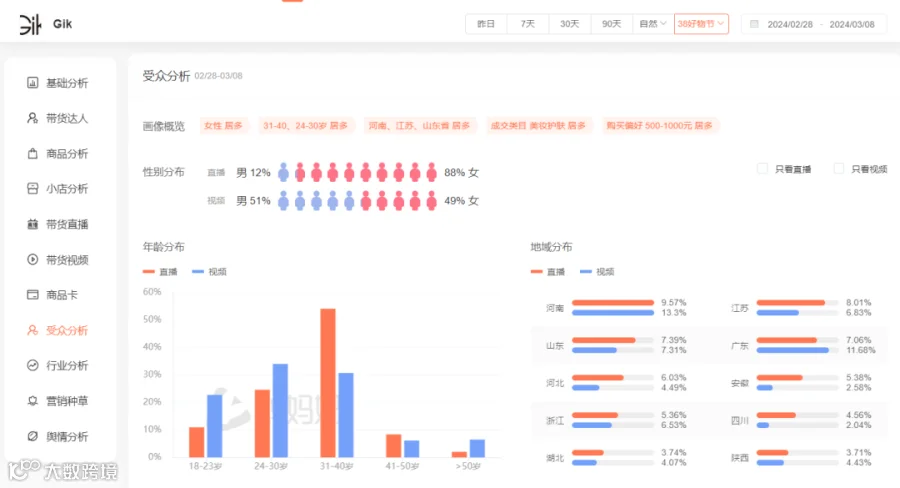The width and height of the screenshot is (900, 488).
Task: Open the 行业分析 trend icon
Action: pyautogui.click(x=33, y=365)
